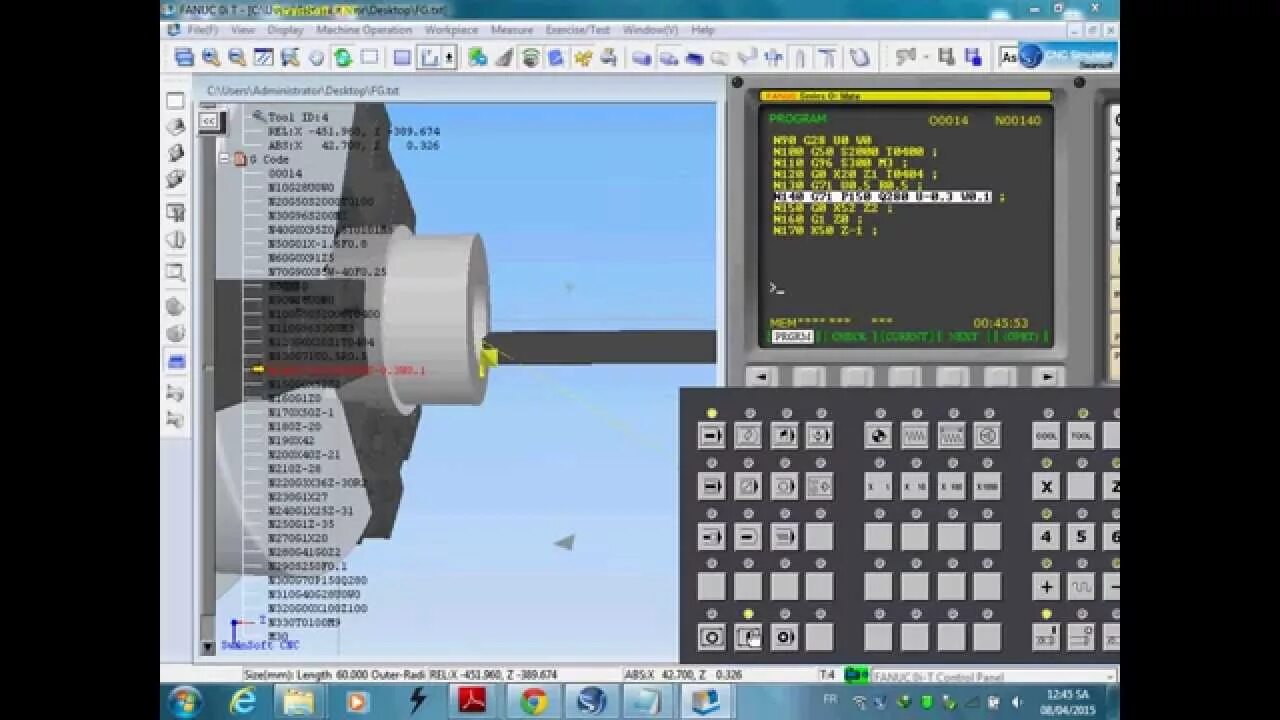Toggle the single block button

712,486
